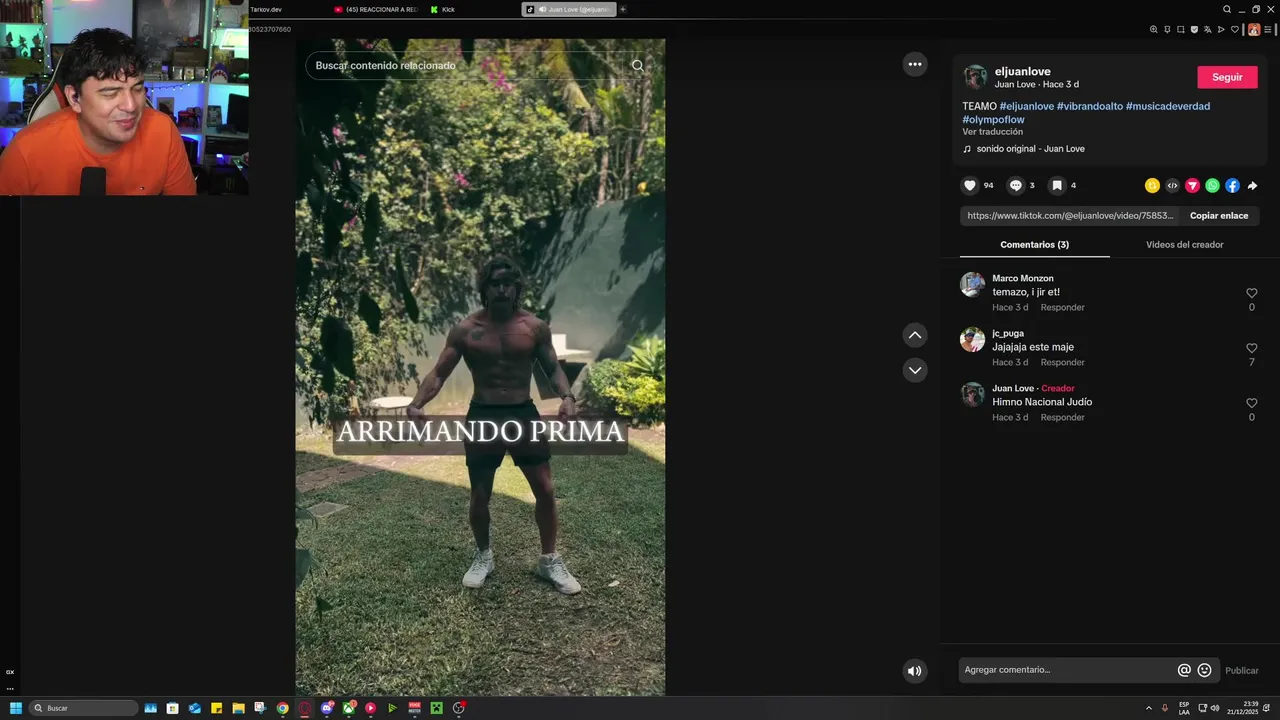Open the eljuanlove profile name

1022,72
